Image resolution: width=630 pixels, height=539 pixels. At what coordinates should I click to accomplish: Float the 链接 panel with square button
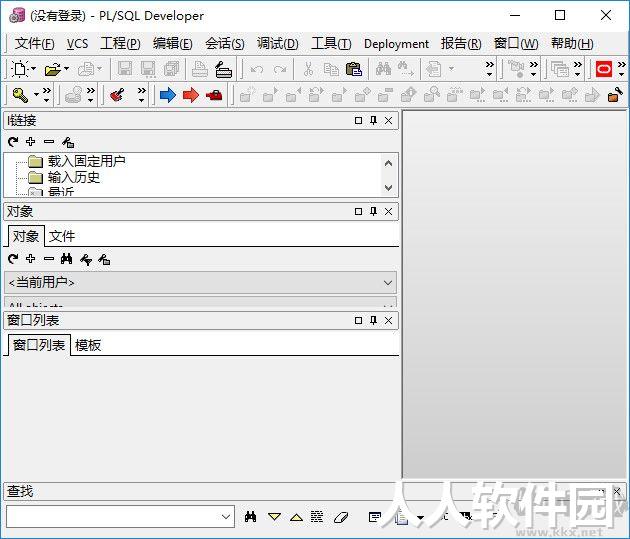tap(358, 120)
